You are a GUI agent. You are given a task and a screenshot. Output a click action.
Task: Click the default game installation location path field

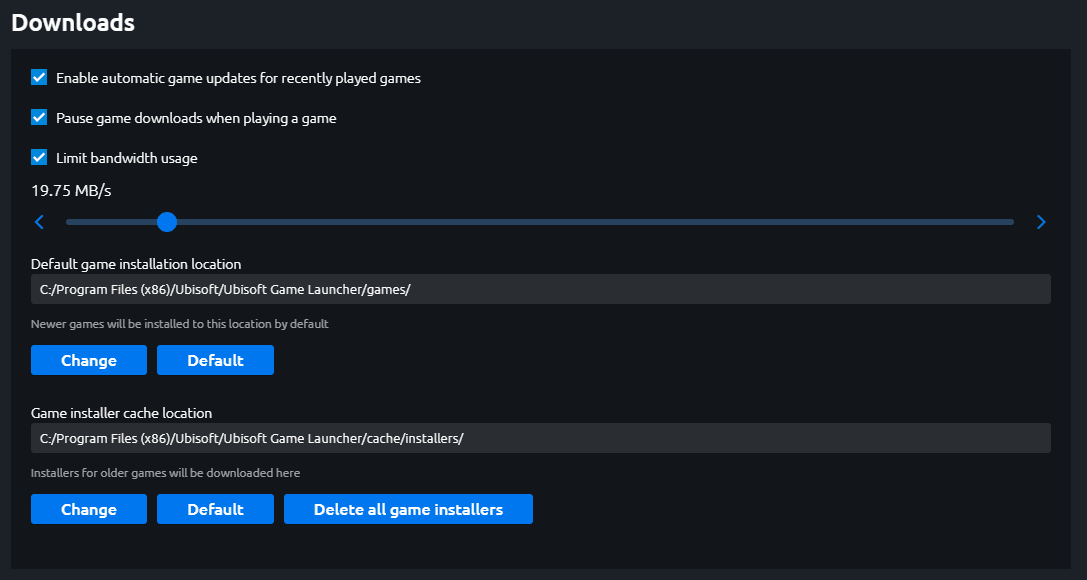pyautogui.click(x=540, y=288)
